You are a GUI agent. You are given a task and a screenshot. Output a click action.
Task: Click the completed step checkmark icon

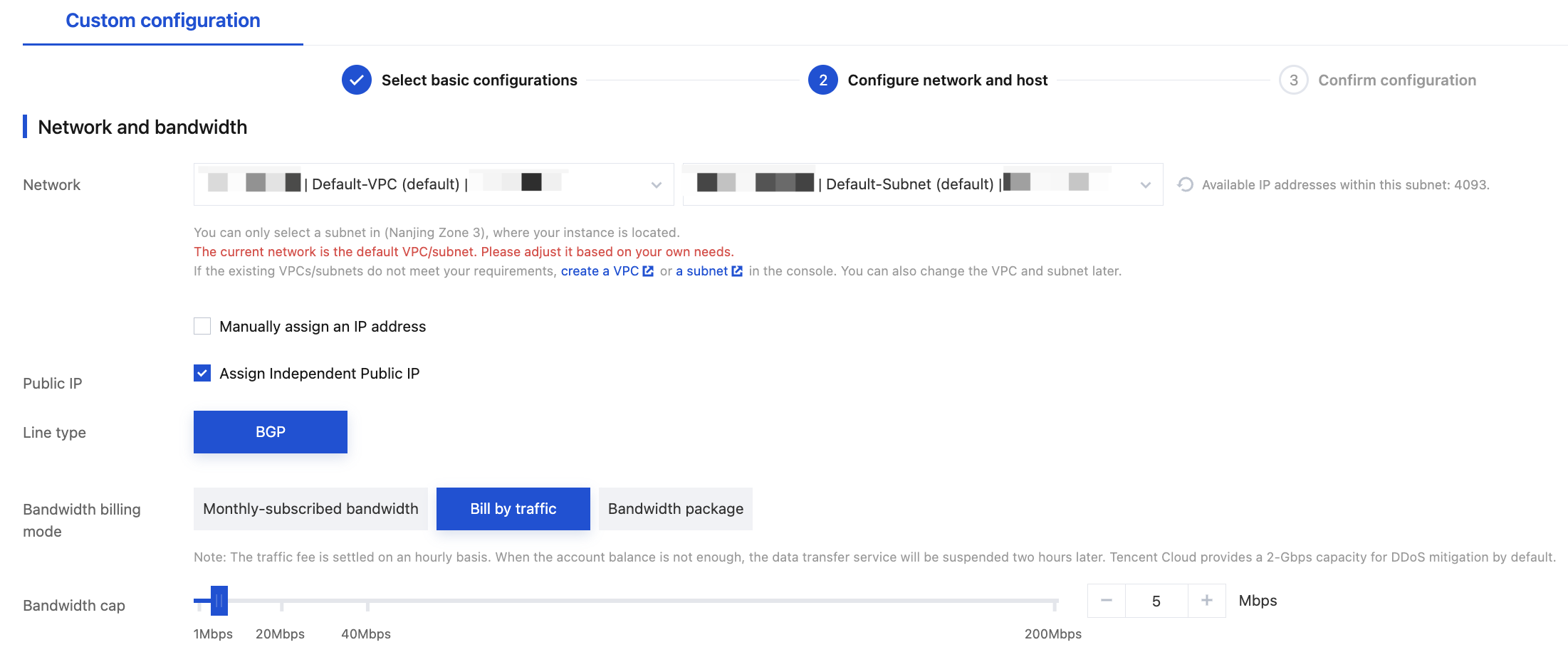point(357,80)
